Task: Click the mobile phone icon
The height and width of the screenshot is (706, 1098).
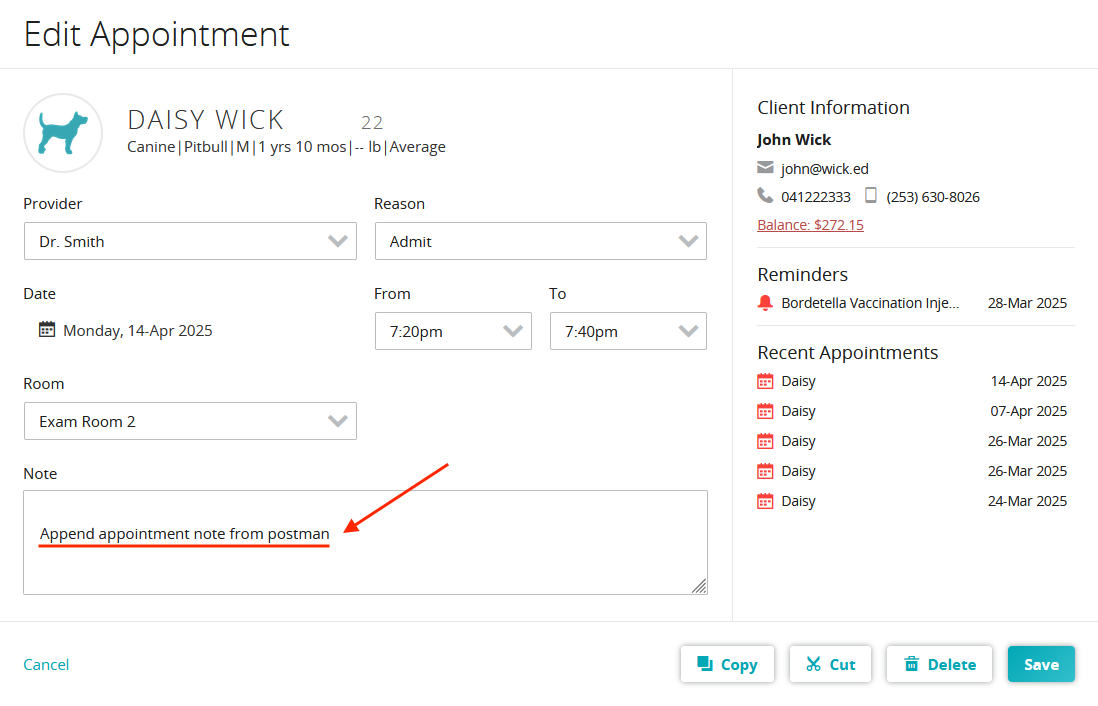Action: click(871, 196)
